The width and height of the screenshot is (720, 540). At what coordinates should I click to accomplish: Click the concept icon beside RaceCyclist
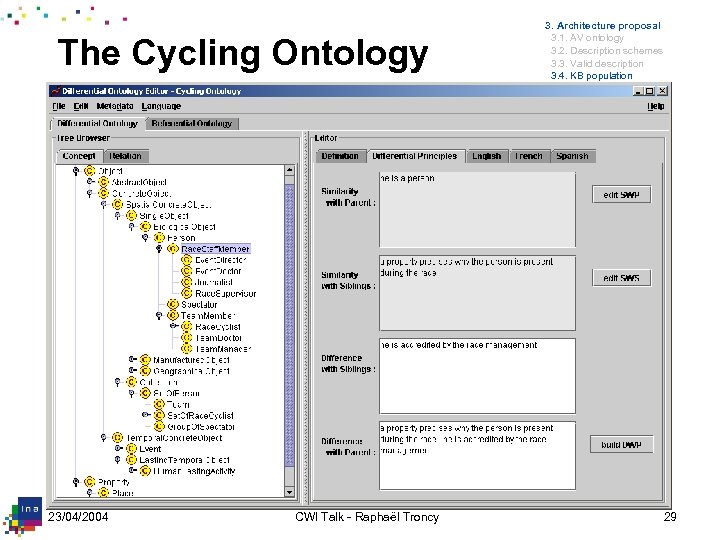(187, 326)
